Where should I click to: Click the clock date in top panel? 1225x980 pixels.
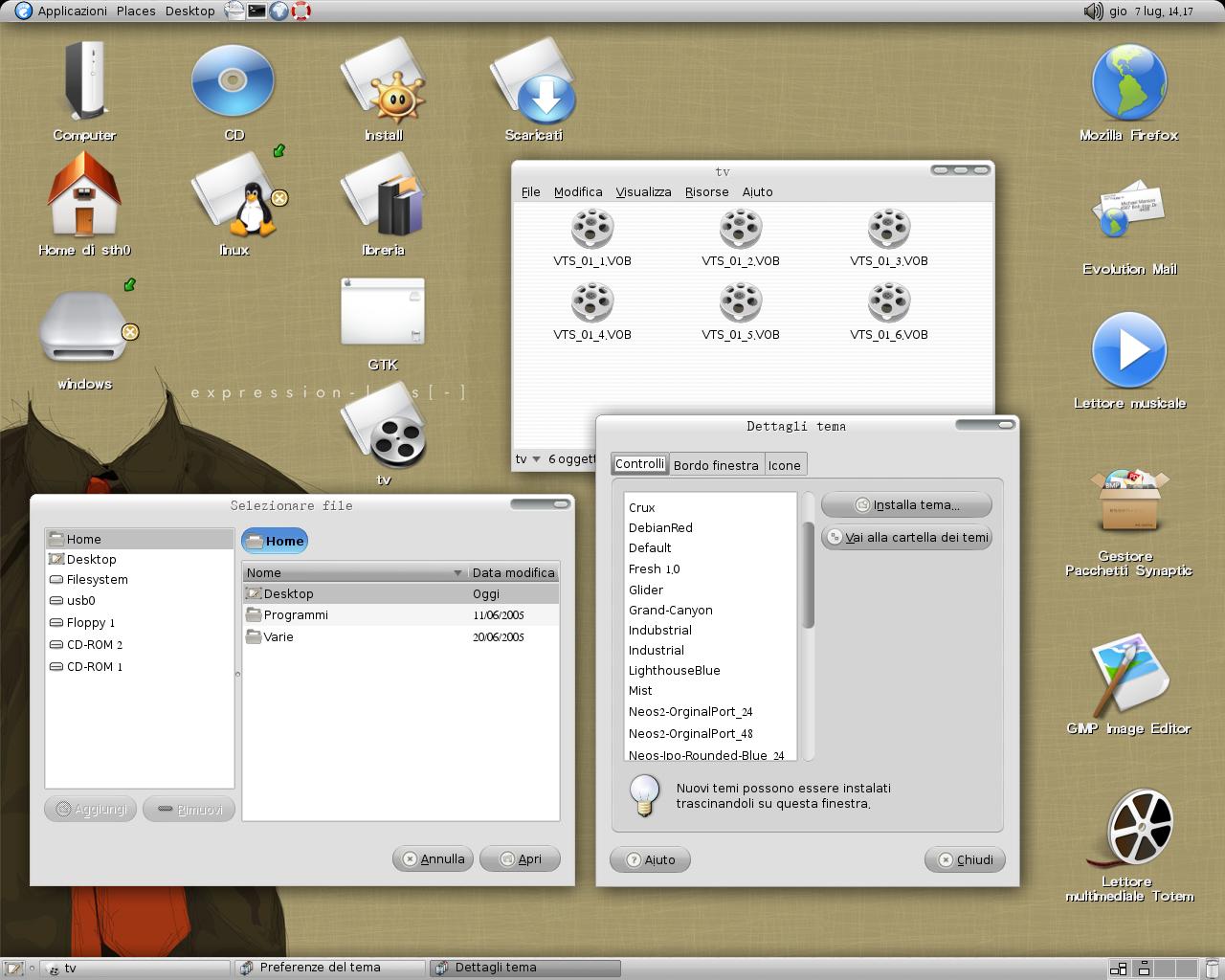click(1151, 11)
